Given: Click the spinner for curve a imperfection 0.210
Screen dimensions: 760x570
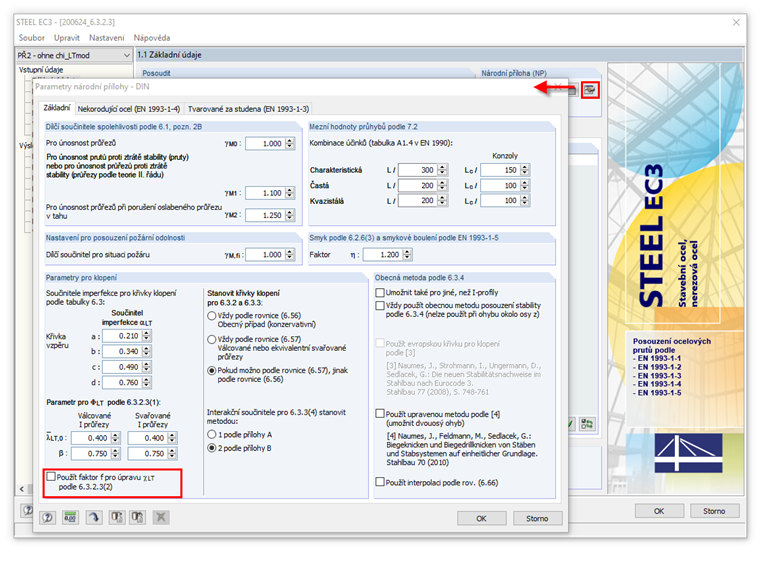Looking at the screenshot, I should click(147, 335).
